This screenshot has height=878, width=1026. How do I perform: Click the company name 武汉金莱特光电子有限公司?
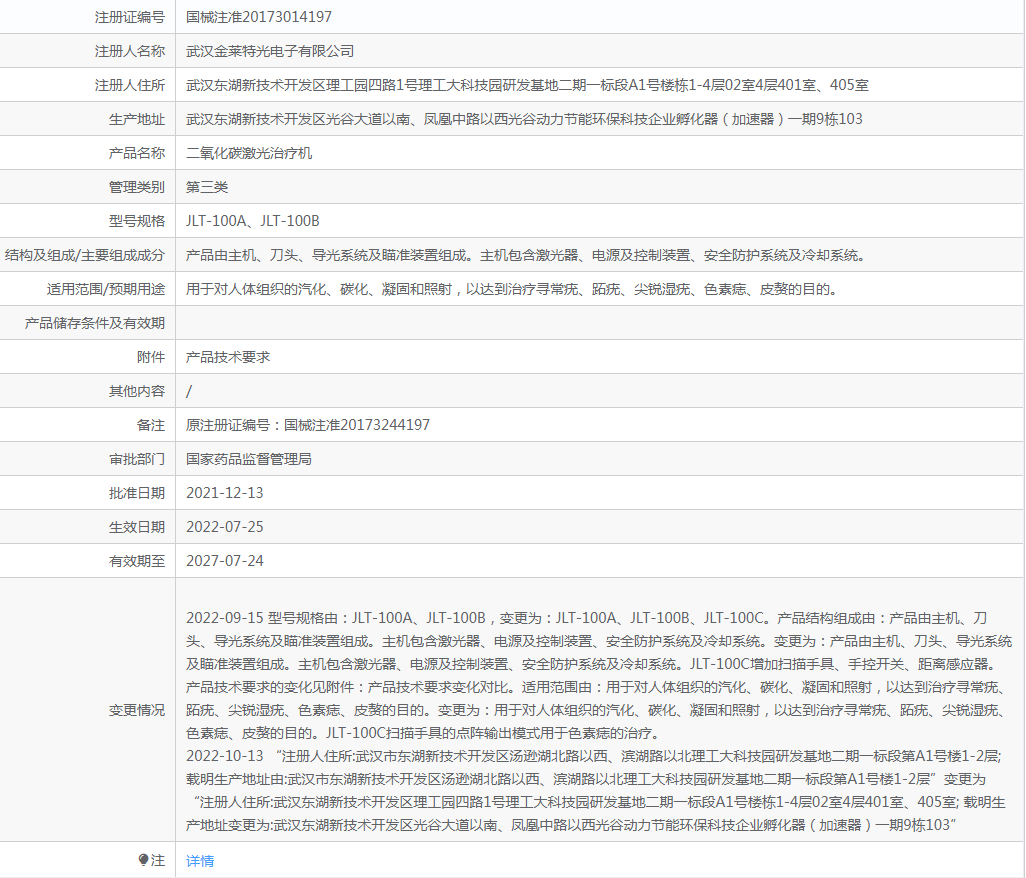(x=270, y=51)
